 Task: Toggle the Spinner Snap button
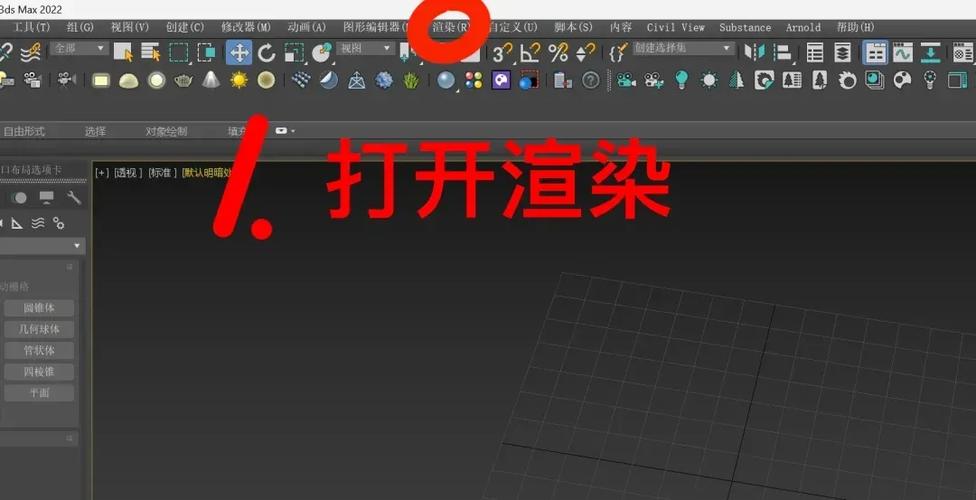[584, 53]
